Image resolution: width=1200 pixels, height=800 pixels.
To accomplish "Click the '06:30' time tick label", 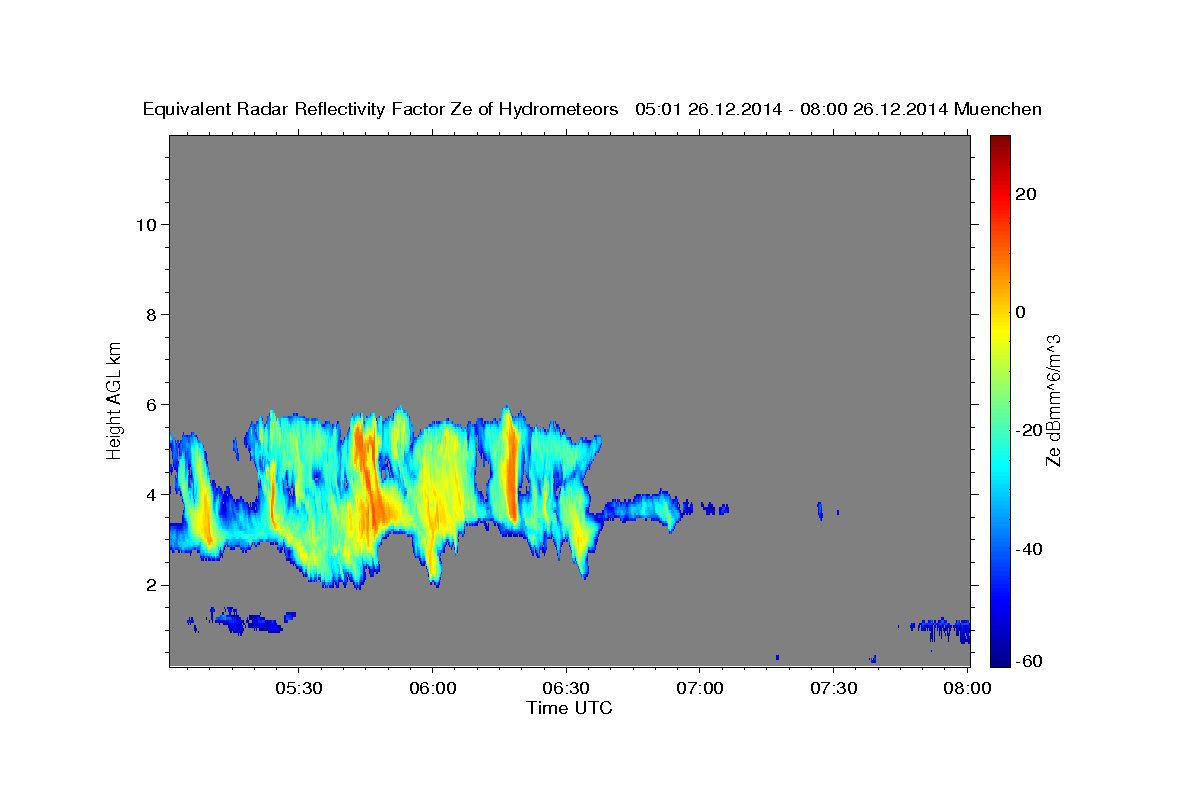I will (x=566, y=688).
